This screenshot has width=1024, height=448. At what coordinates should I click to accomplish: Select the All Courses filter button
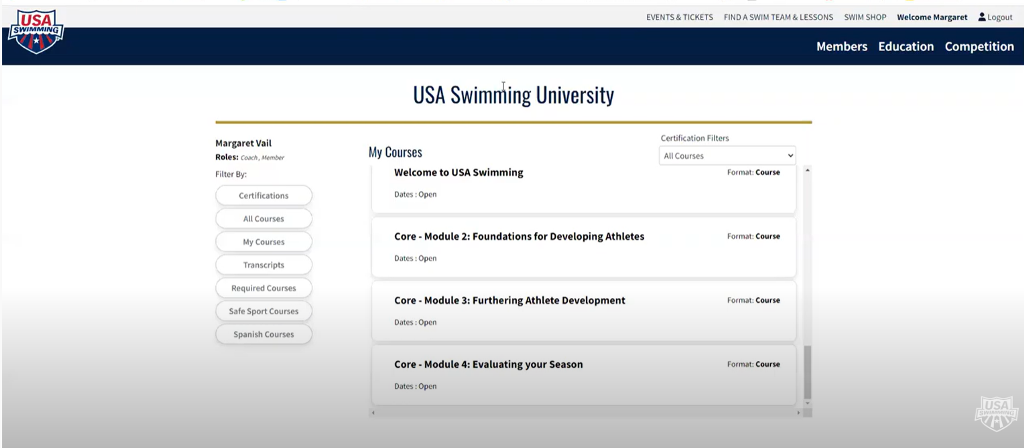(x=264, y=219)
